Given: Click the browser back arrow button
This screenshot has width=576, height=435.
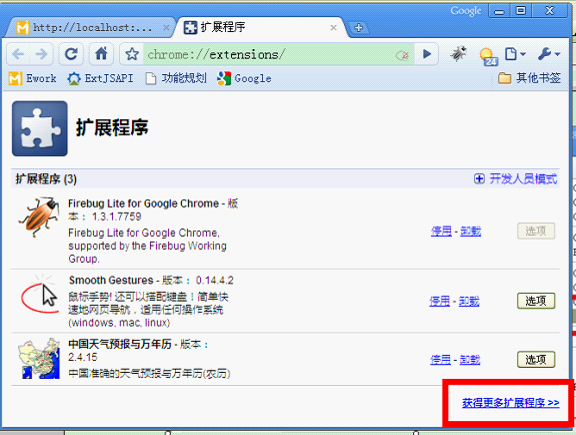Looking at the screenshot, I should click(19, 54).
